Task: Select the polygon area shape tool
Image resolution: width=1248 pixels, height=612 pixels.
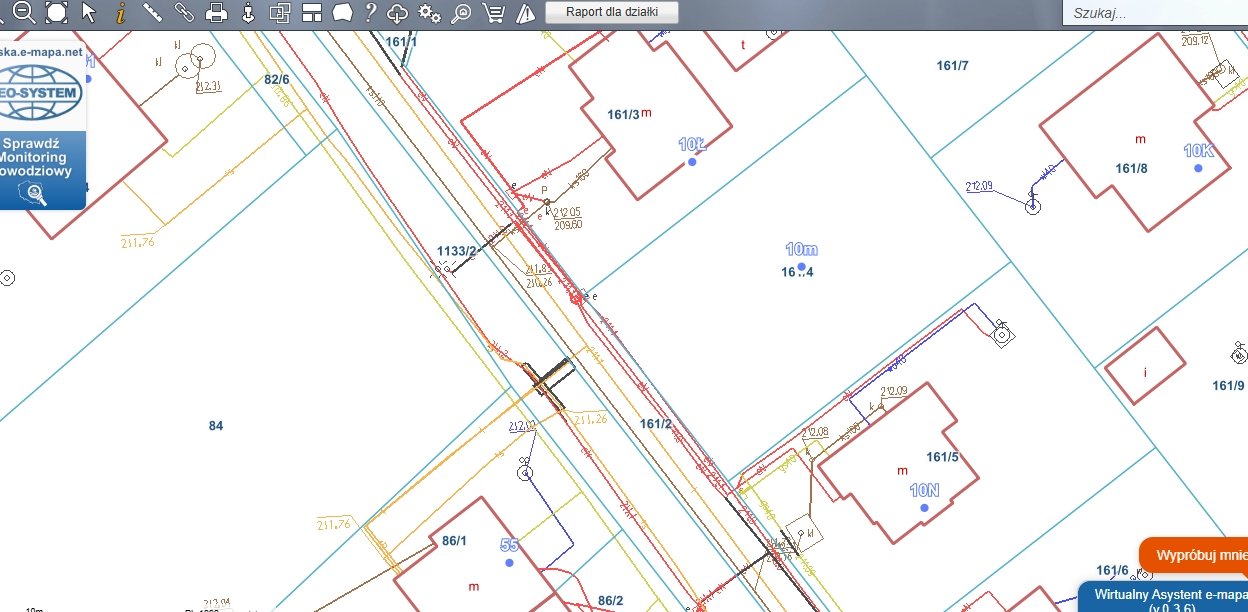Action: pyautogui.click(x=342, y=12)
